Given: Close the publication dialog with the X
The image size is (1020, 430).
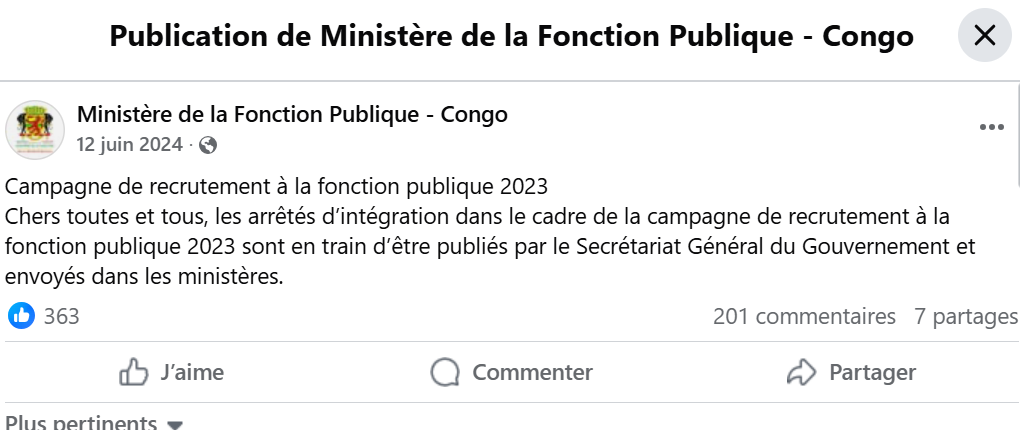Looking at the screenshot, I should tap(984, 36).
